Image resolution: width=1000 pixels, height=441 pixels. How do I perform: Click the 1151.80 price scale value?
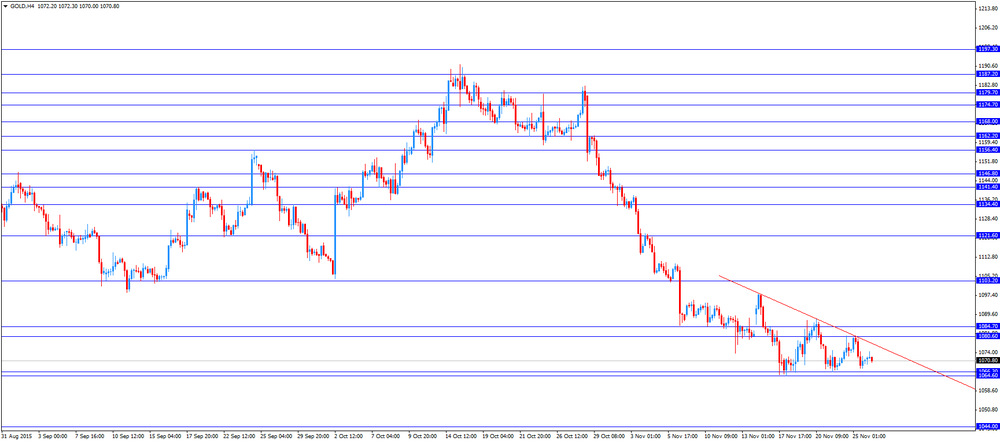click(x=988, y=161)
